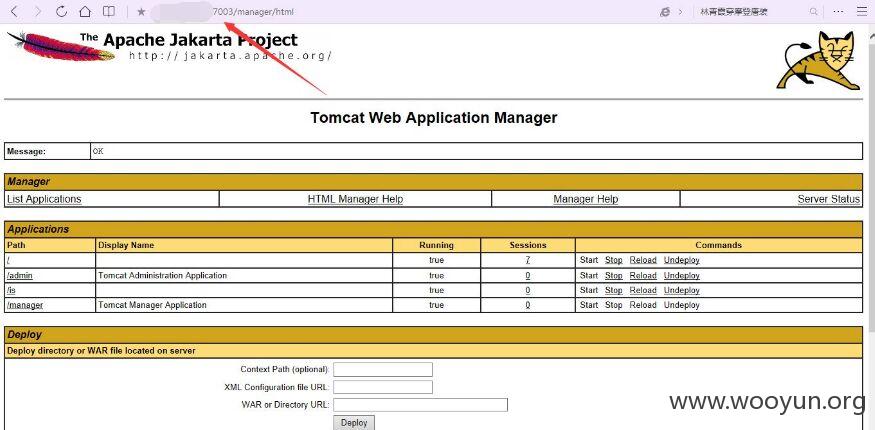Open the List Applications link
Image resolution: width=875 pixels, height=430 pixels.
coord(44,199)
